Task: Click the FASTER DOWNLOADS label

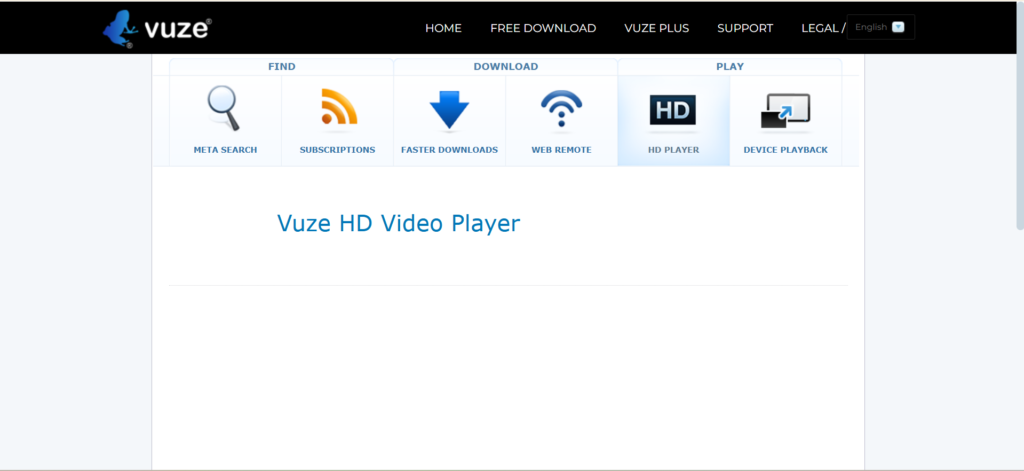Action: [449, 150]
